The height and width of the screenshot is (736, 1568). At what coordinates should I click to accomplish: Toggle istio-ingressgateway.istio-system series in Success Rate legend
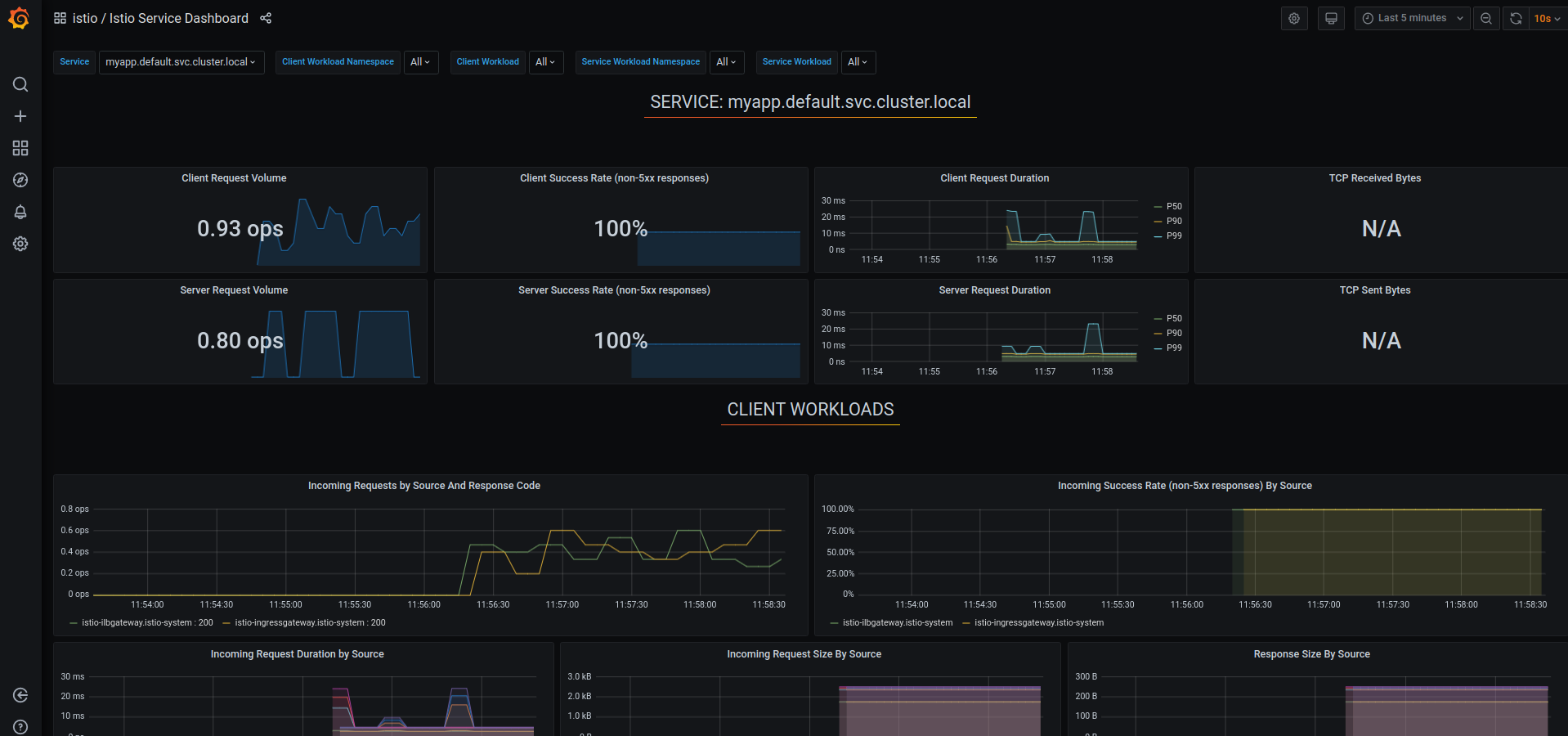[x=1039, y=623]
